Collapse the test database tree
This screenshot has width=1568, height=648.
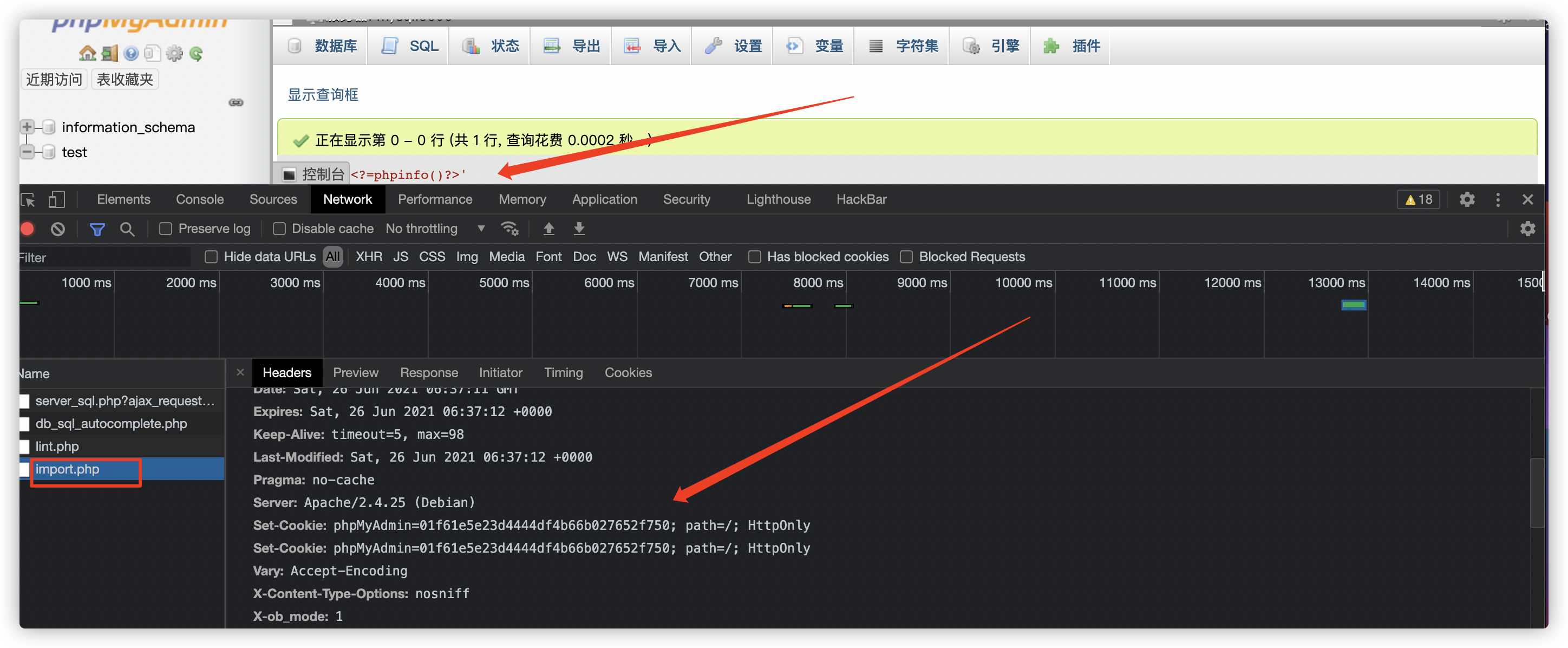click(28, 152)
